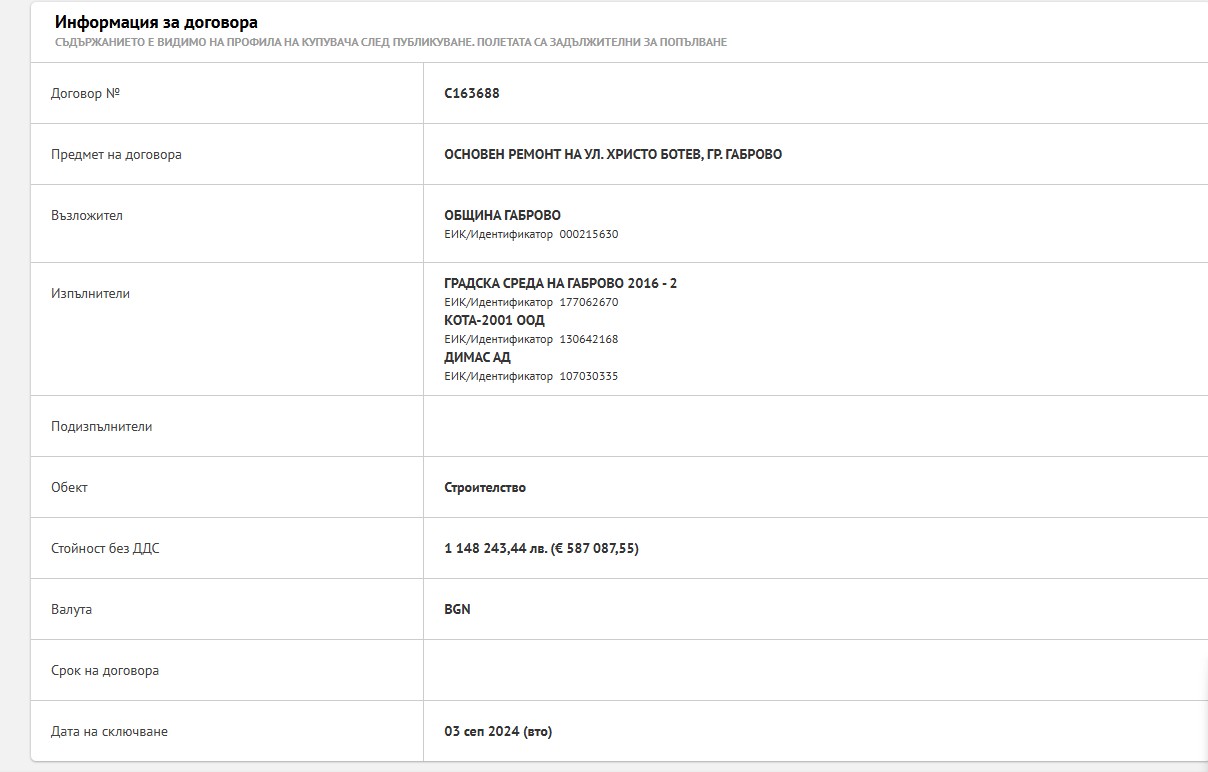1208x772 pixels.
Task: Click the signing date 03 сеп 2024
Action: click(498, 731)
